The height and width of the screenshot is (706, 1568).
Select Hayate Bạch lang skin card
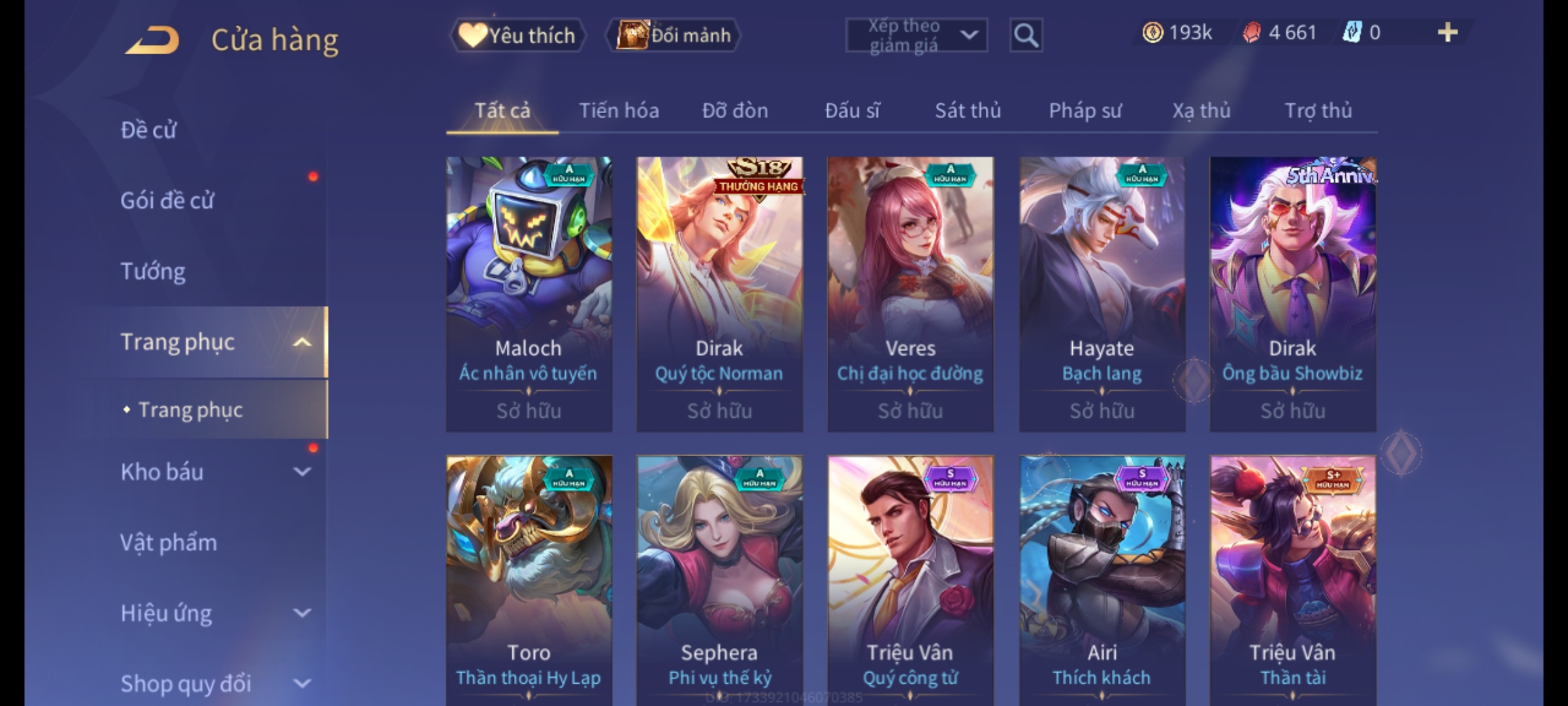[1102, 294]
